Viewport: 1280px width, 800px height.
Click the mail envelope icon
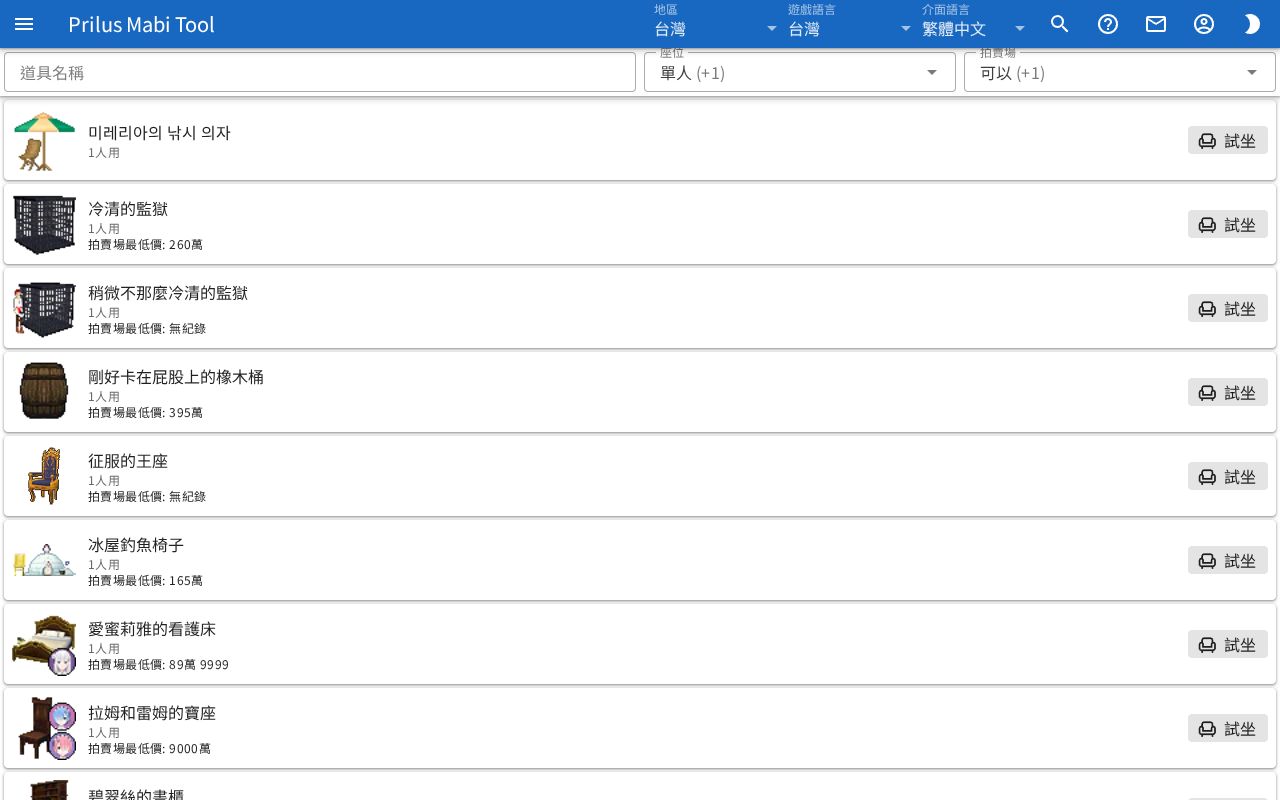1156,24
